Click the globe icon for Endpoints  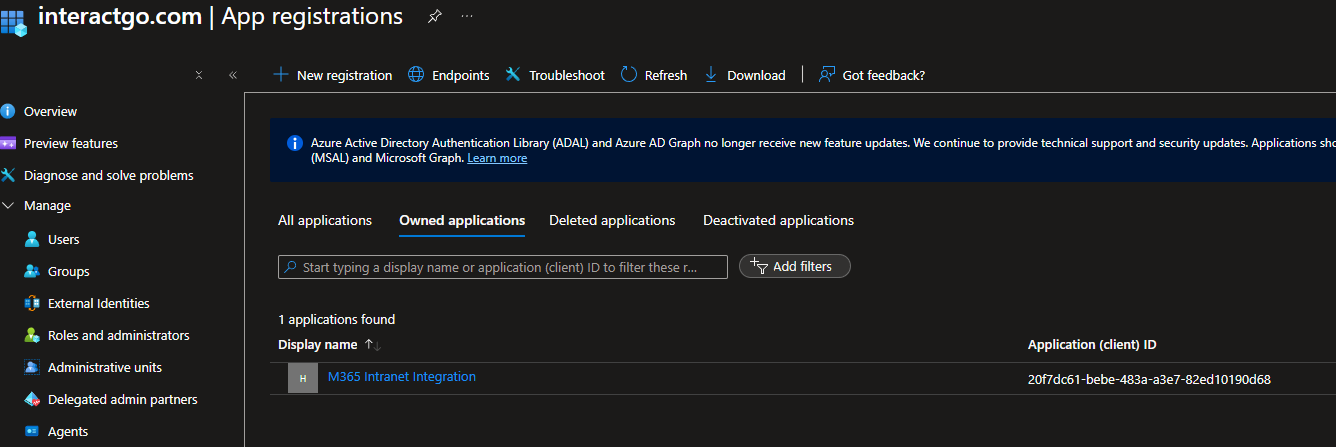pyautogui.click(x=416, y=75)
